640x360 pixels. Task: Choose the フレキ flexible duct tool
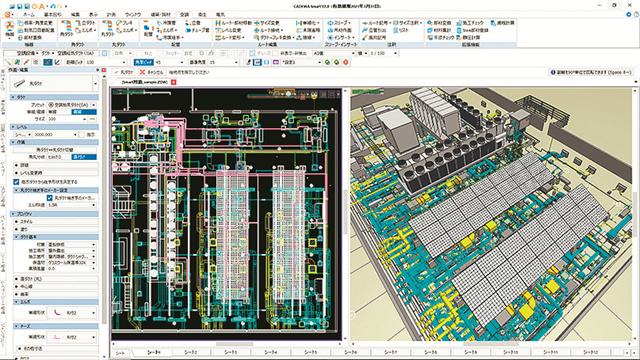[x=124, y=23]
